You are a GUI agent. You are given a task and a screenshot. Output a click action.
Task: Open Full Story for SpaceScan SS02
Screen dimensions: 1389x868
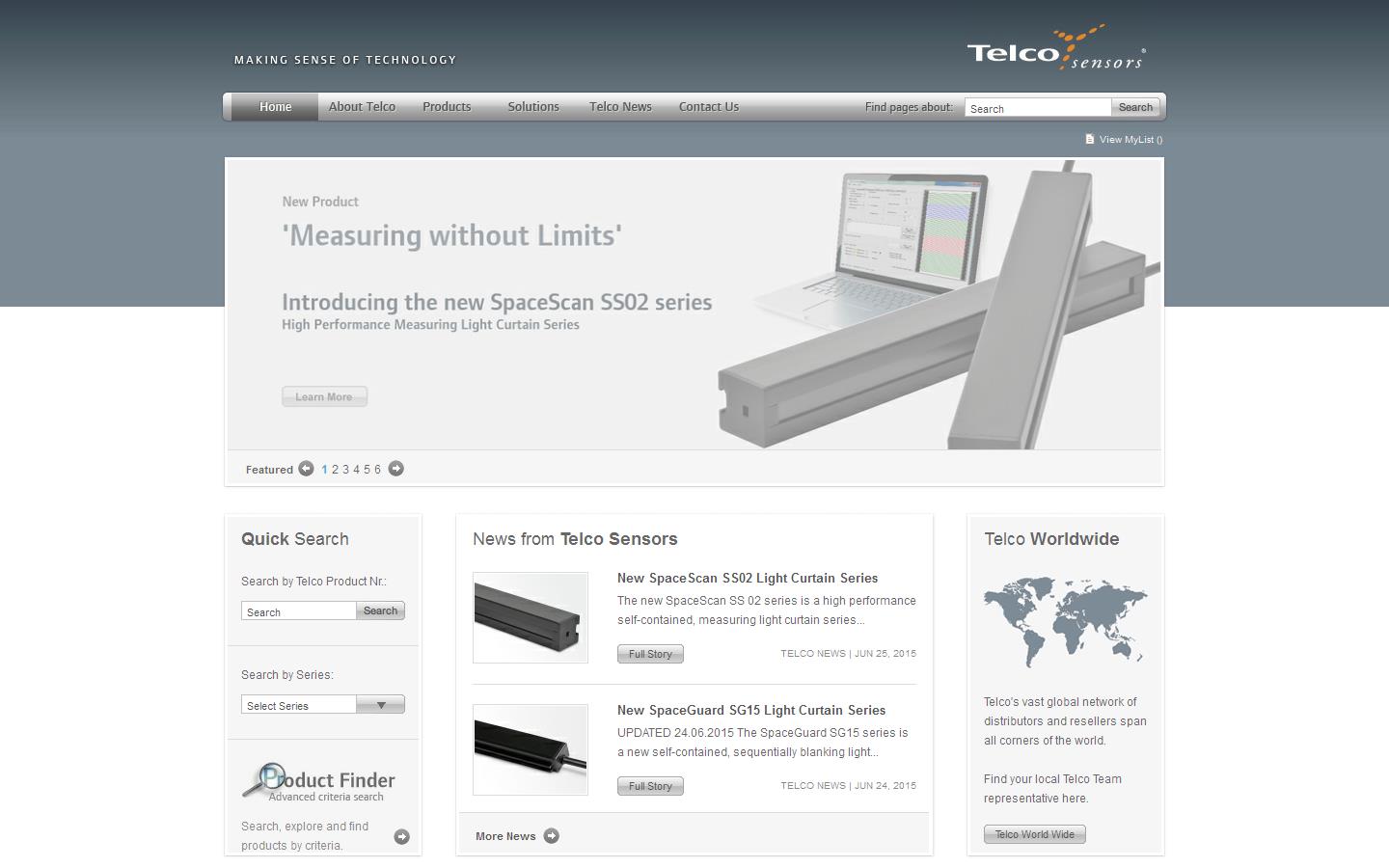pyautogui.click(x=650, y=654)
